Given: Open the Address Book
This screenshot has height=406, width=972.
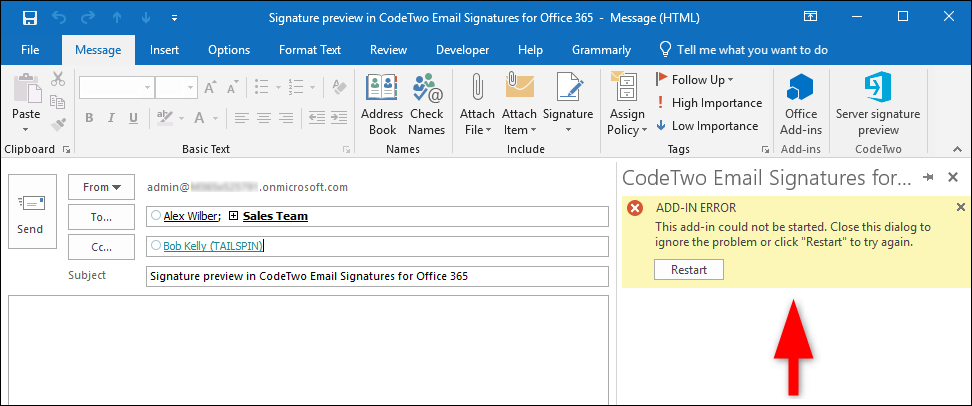Looking at the screenshot, I should 382,105.
